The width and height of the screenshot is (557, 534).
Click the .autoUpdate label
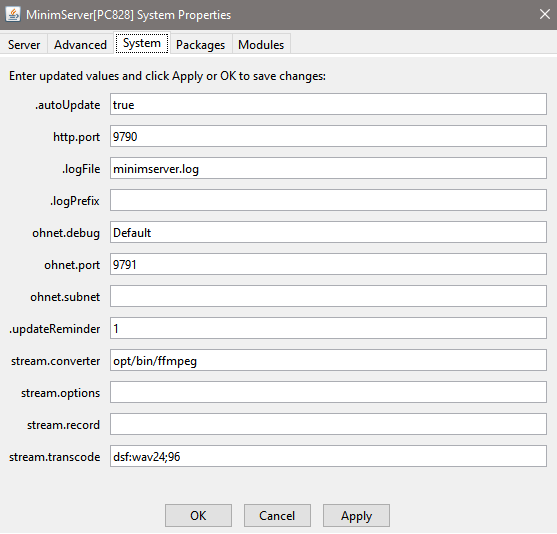point(67,105)
